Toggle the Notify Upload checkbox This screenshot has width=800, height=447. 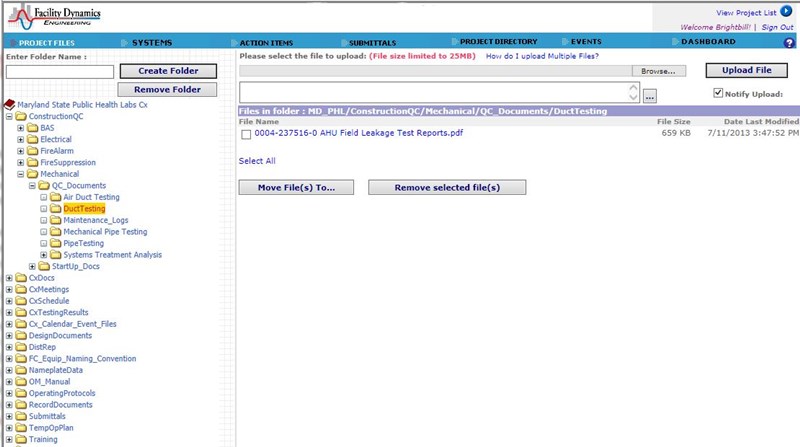(718, 94)
